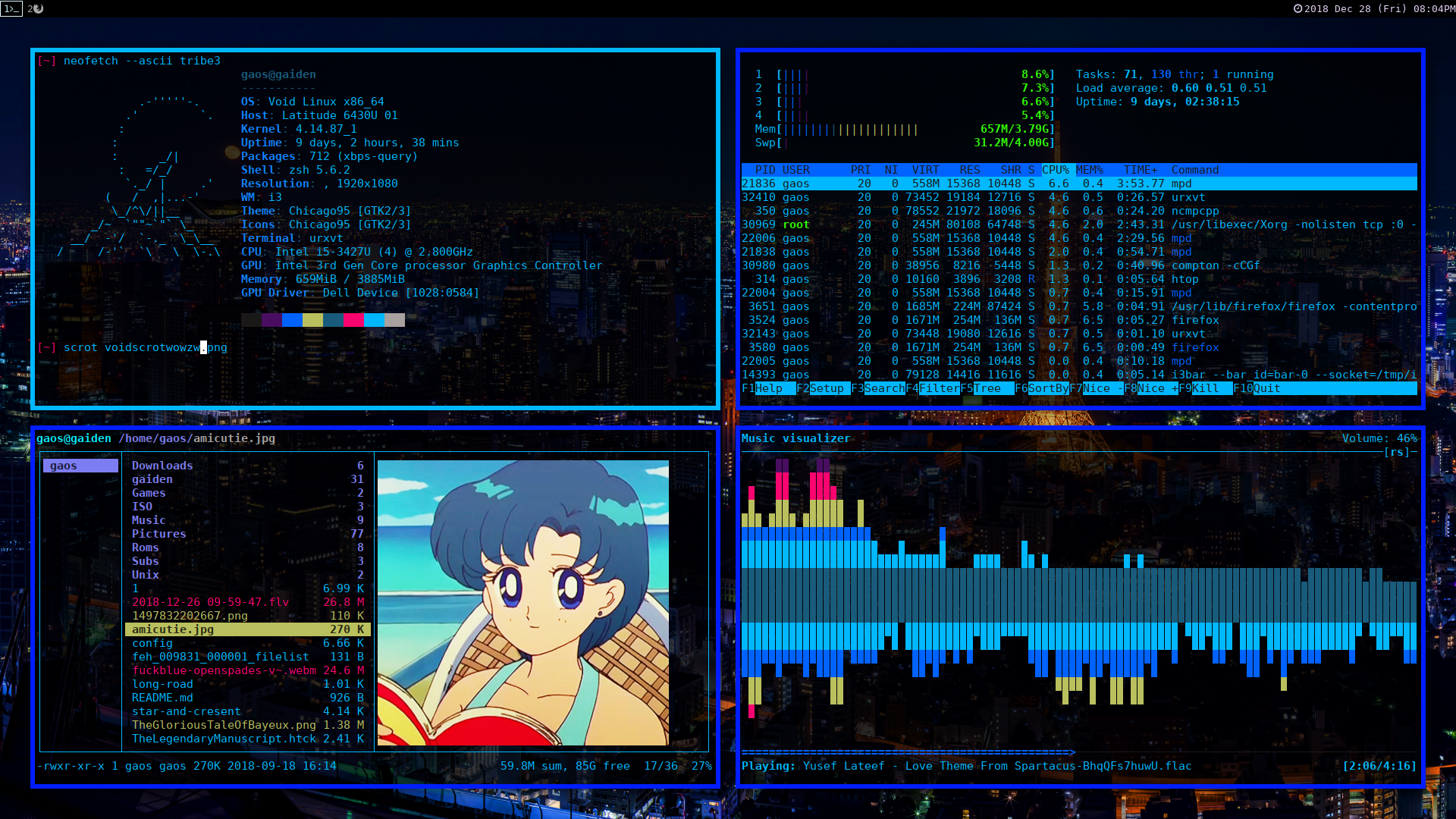Click F10 Quit in htop

(x=1257, y=388)
